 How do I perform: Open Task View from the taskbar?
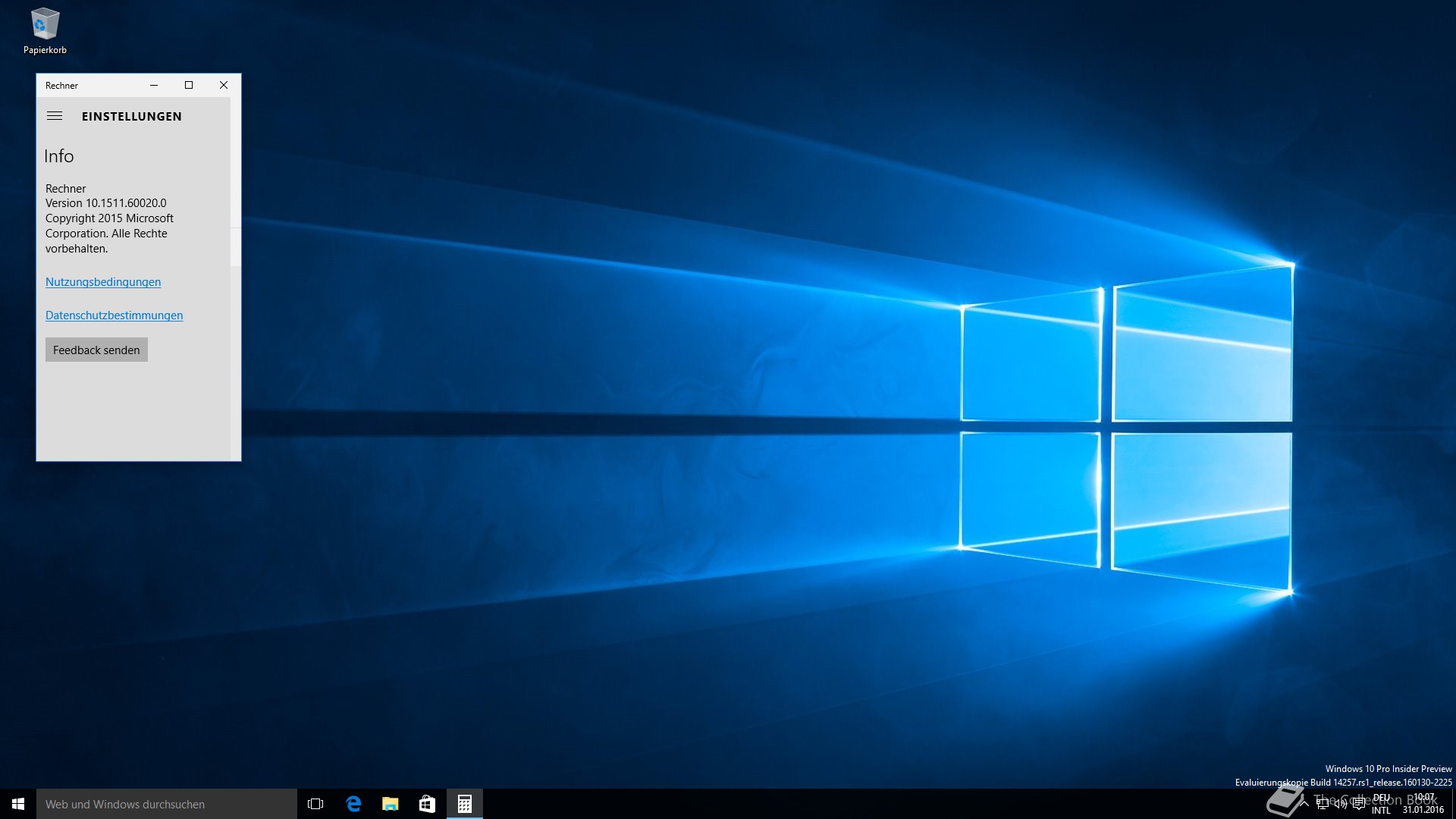click(x=315, y=804)
